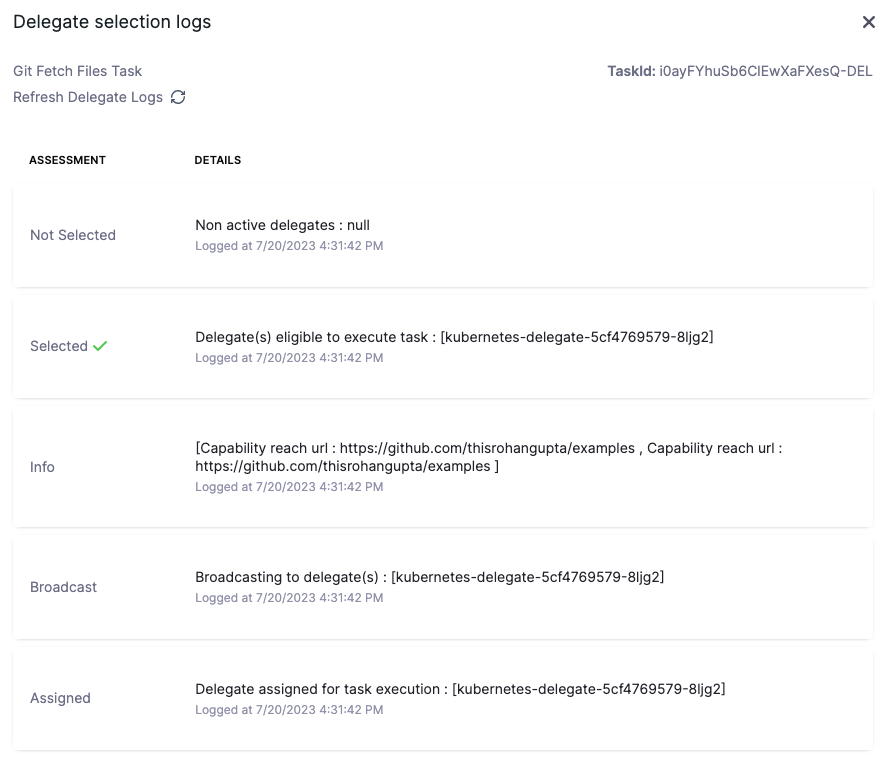Click the green checkmark next to Selected

(x=100, y=346)
